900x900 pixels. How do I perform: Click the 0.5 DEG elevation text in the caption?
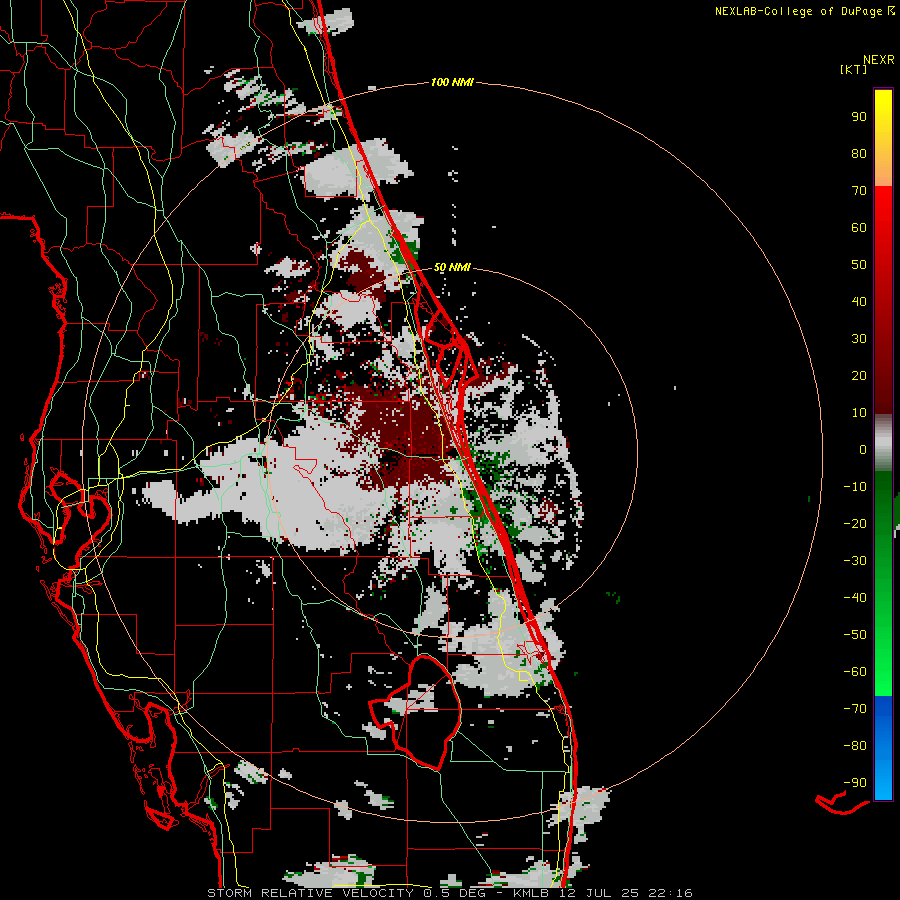453,893
